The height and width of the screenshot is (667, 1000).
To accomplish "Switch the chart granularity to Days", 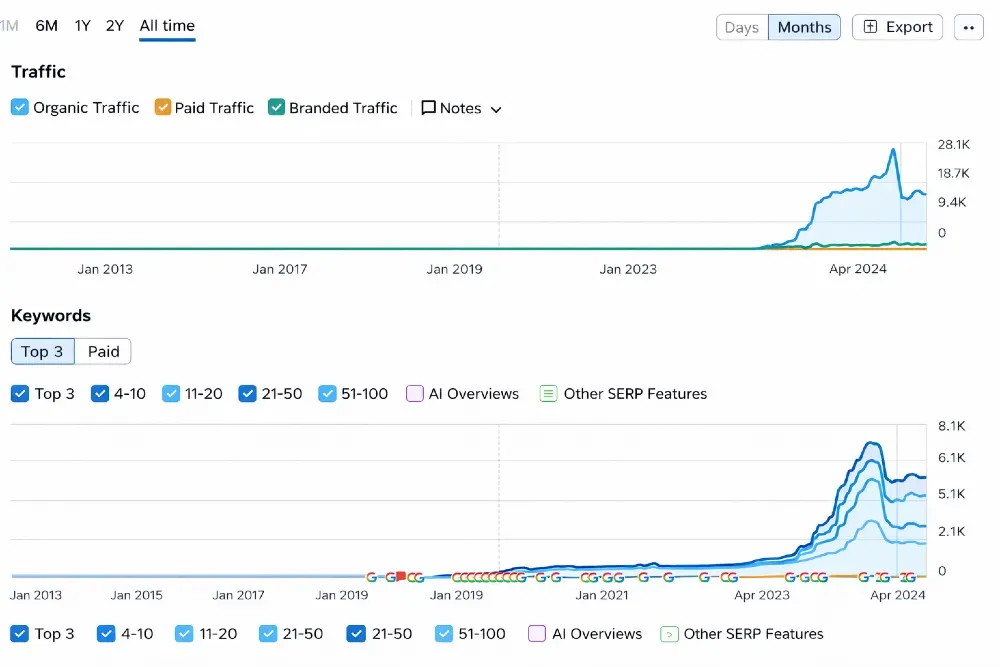I will tap(742, 27).
